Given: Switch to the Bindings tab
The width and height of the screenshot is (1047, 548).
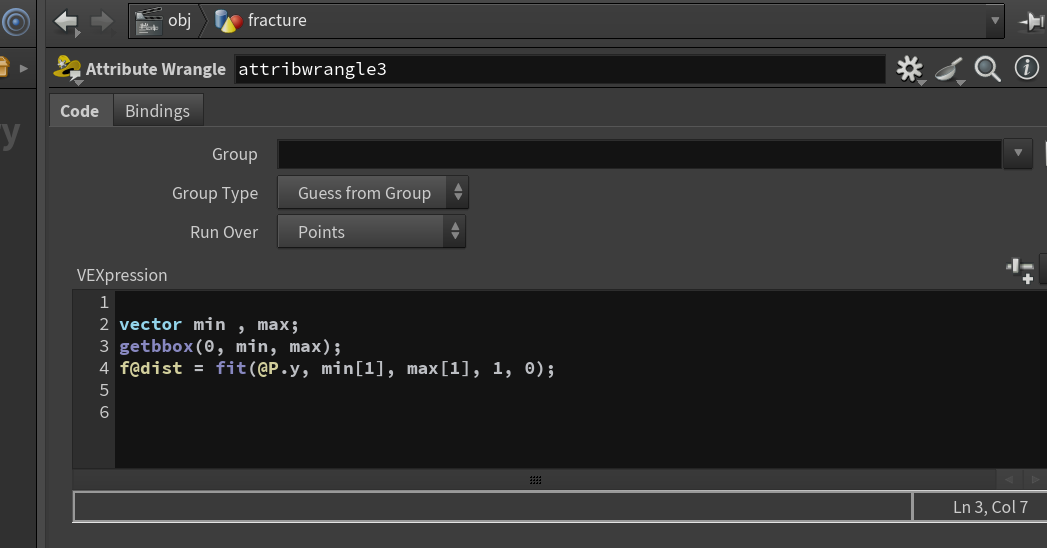Looking at the screenshot, I should pos(158,111).
